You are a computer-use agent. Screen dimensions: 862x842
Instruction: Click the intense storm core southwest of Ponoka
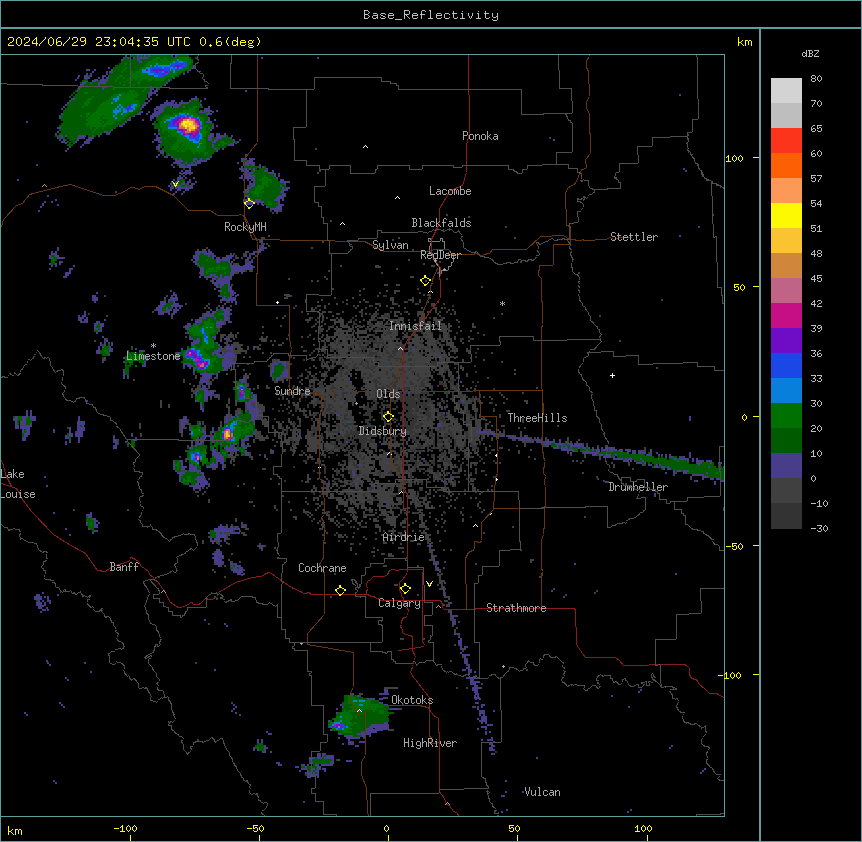click(x=188, y=125)
